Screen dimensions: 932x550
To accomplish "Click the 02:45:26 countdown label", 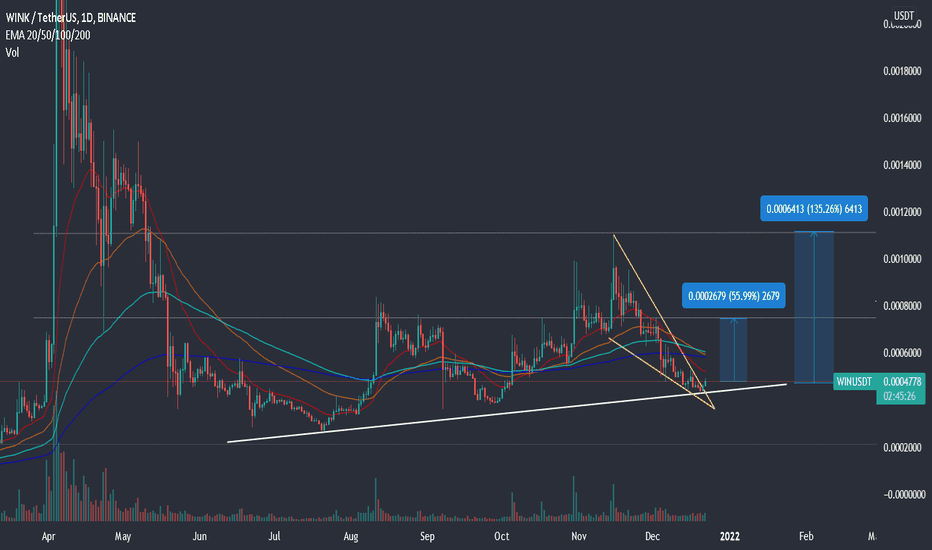I will 900,397.
